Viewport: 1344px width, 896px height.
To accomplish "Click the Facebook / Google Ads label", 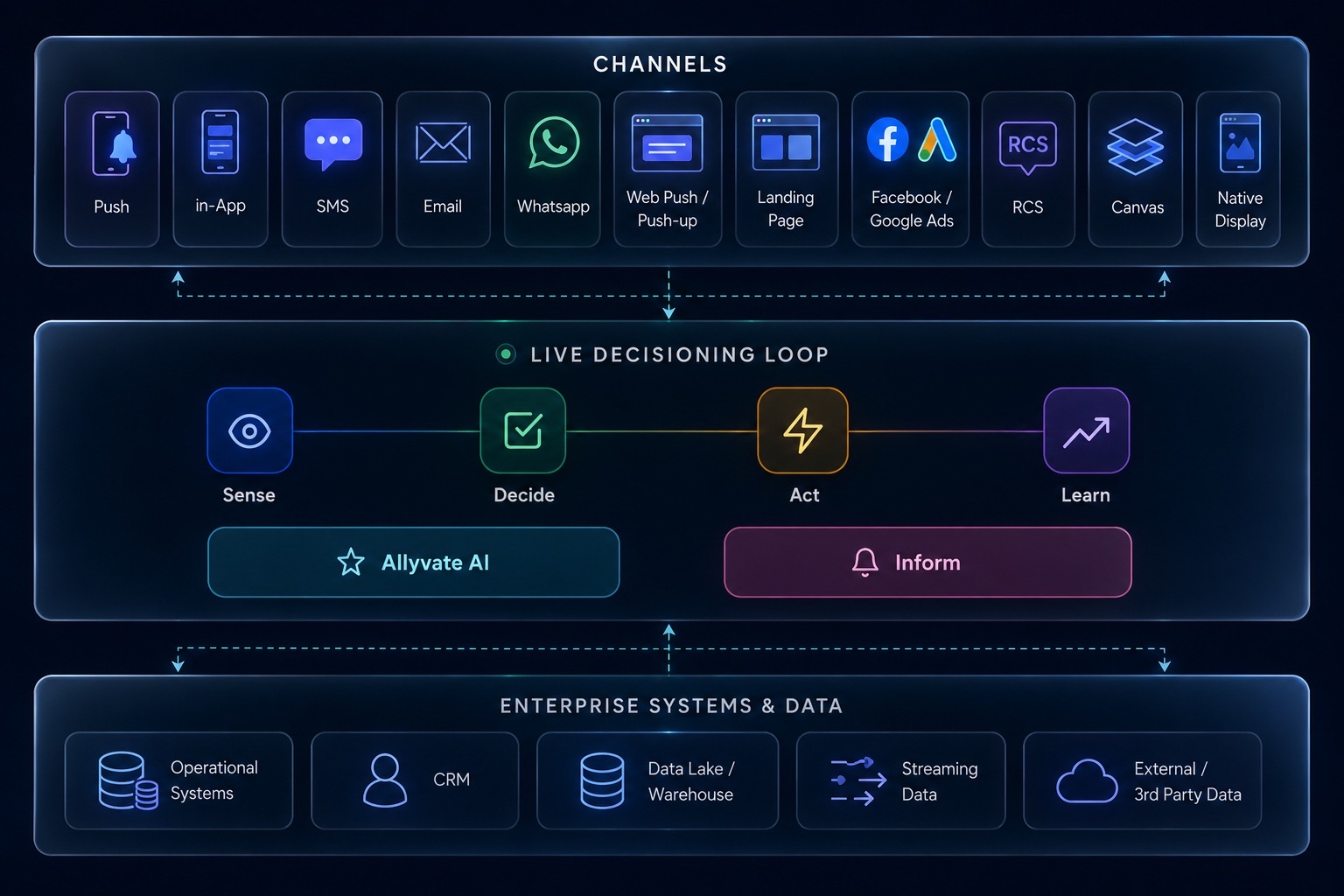I will pyautogui.click(x=911, y=209).
